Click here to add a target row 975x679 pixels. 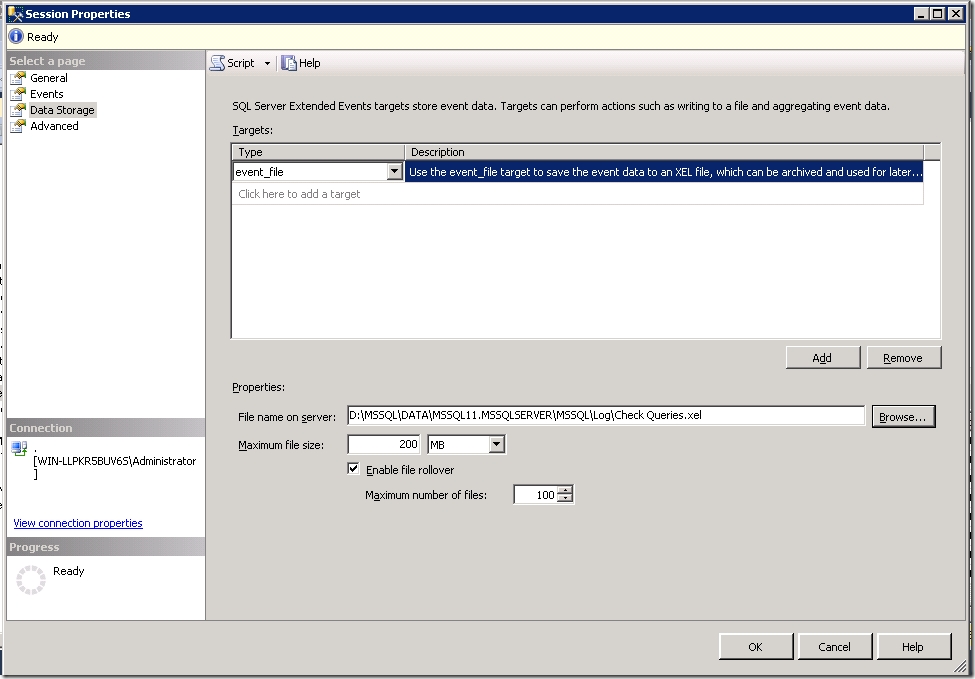click(x=578, y=194)
